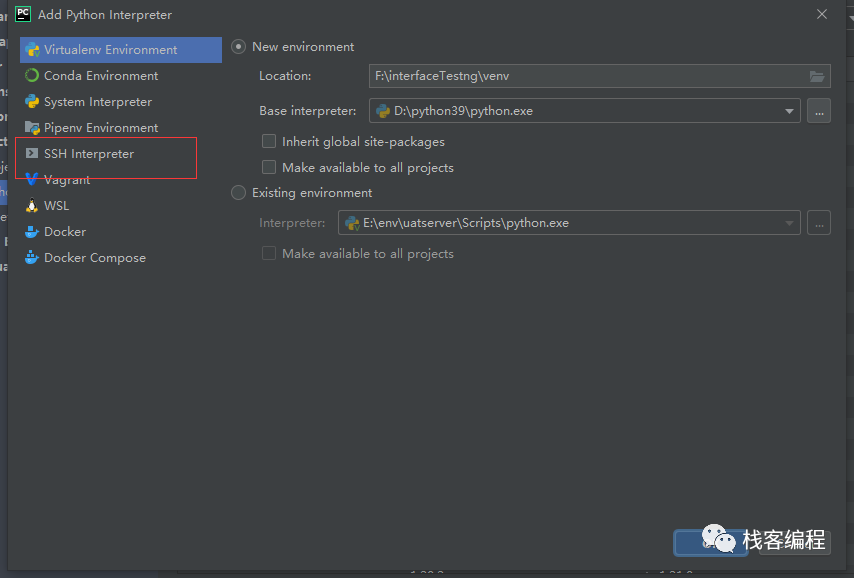Open Pipenv Environment settings
This screenshot has width=854, height=578.
pyautogui.click(x=120, y=128)
